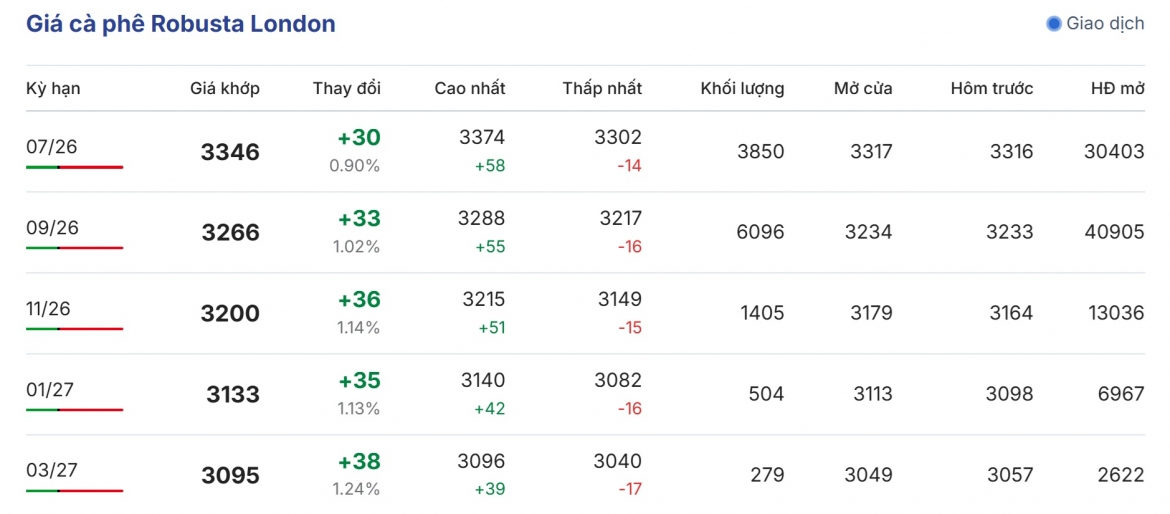Sort by Thay đổi column header

(347, 89)
